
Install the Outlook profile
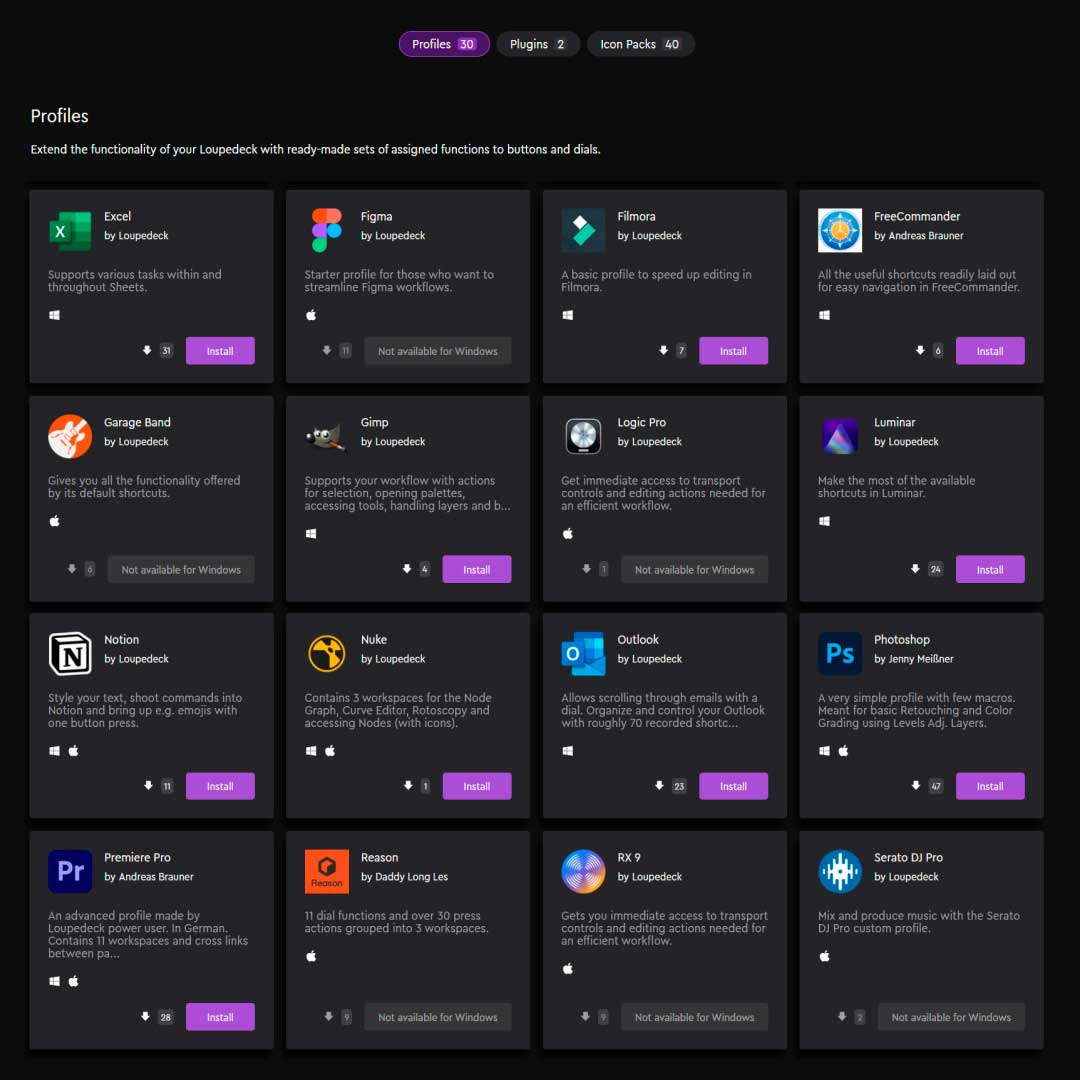pyautogui.click(x=734, y=786)
